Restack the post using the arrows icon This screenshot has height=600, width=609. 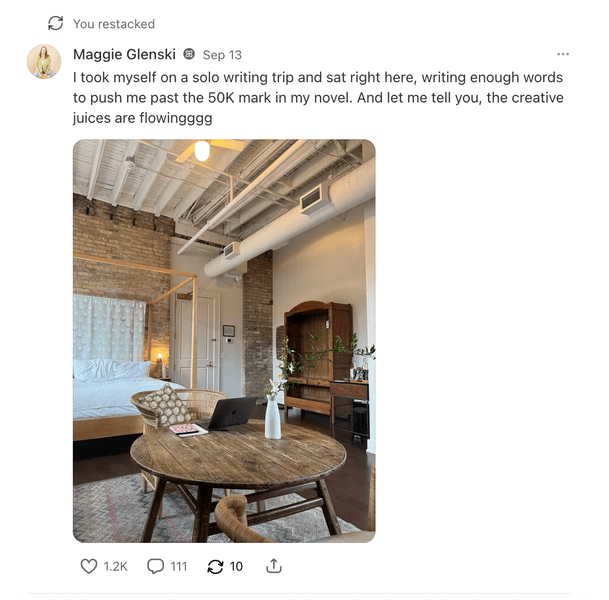[215, 566]
